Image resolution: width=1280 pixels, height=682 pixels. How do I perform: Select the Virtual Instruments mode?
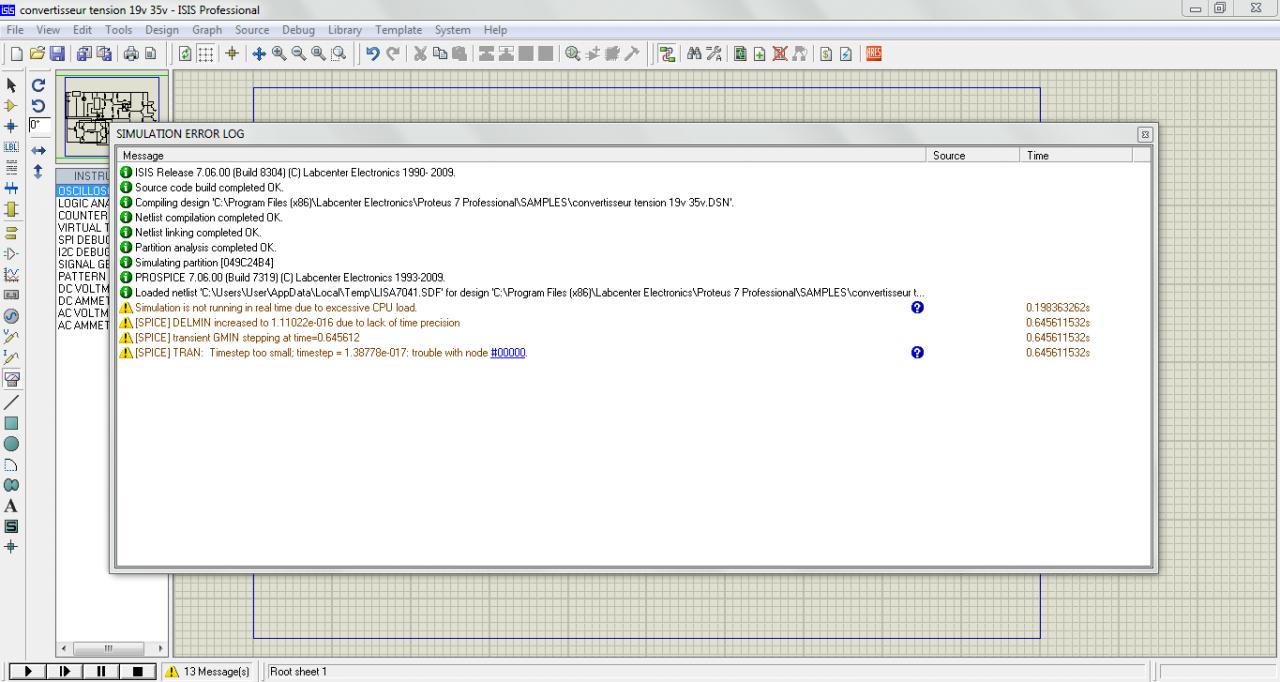pos(12,379)
